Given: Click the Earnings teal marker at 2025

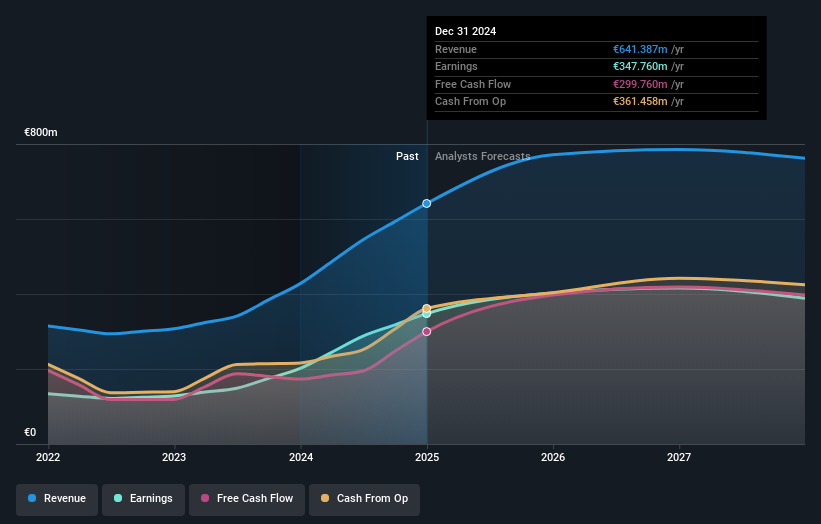Looking at the screenshot, I should click(x=427, y=314).
